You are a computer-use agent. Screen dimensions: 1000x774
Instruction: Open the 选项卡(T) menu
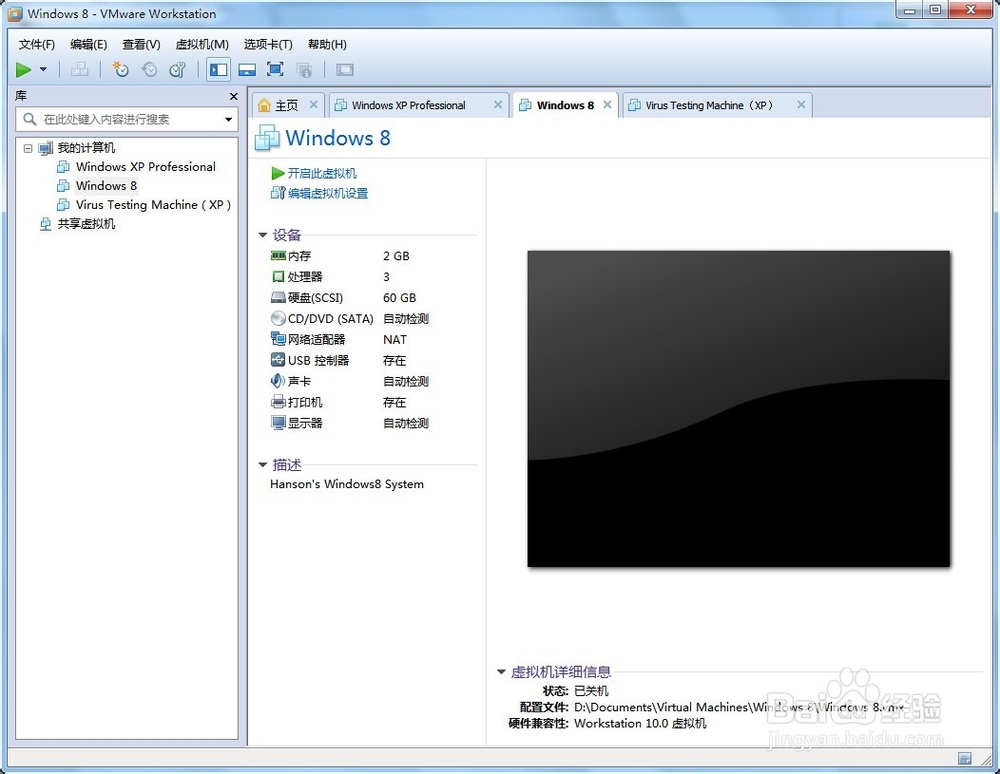pos(268,45)
